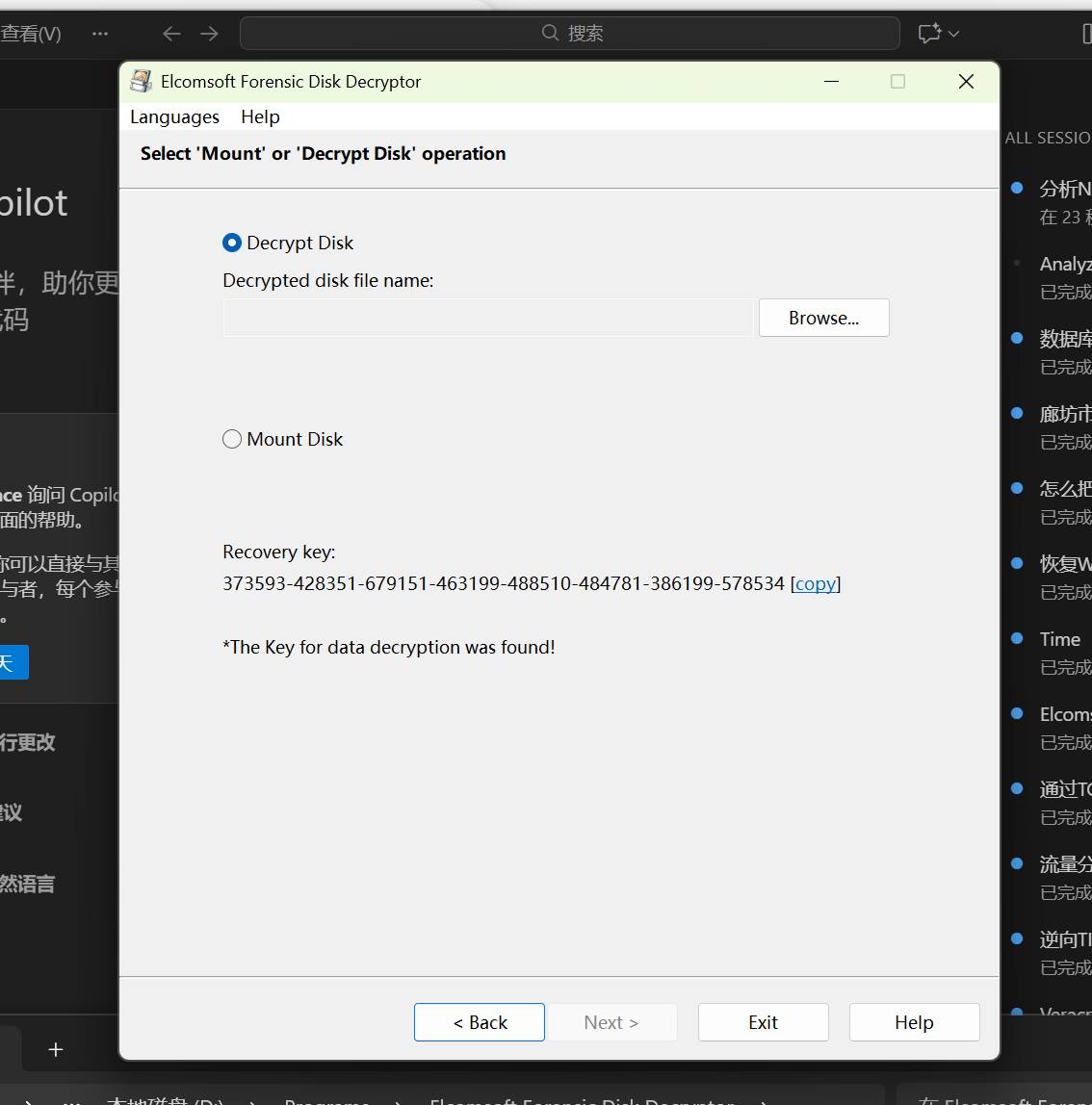
Task: Click 'The Key for data decryption was found' message
Action: (x=388, y=647)
